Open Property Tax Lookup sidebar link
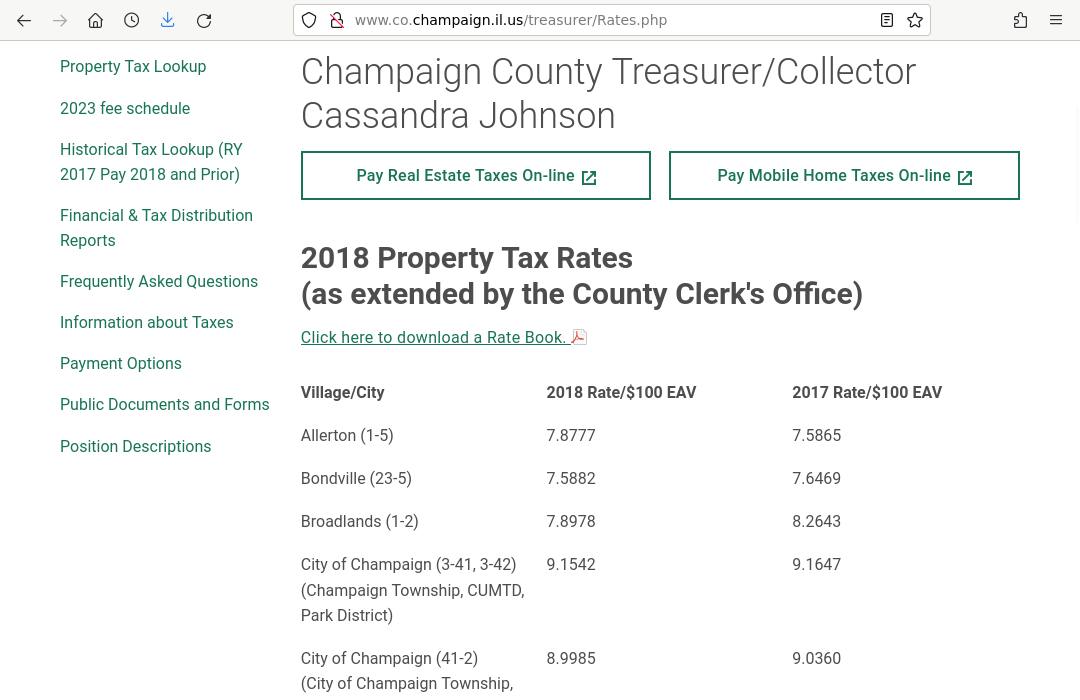1080x700 pixels. [133, 67]
